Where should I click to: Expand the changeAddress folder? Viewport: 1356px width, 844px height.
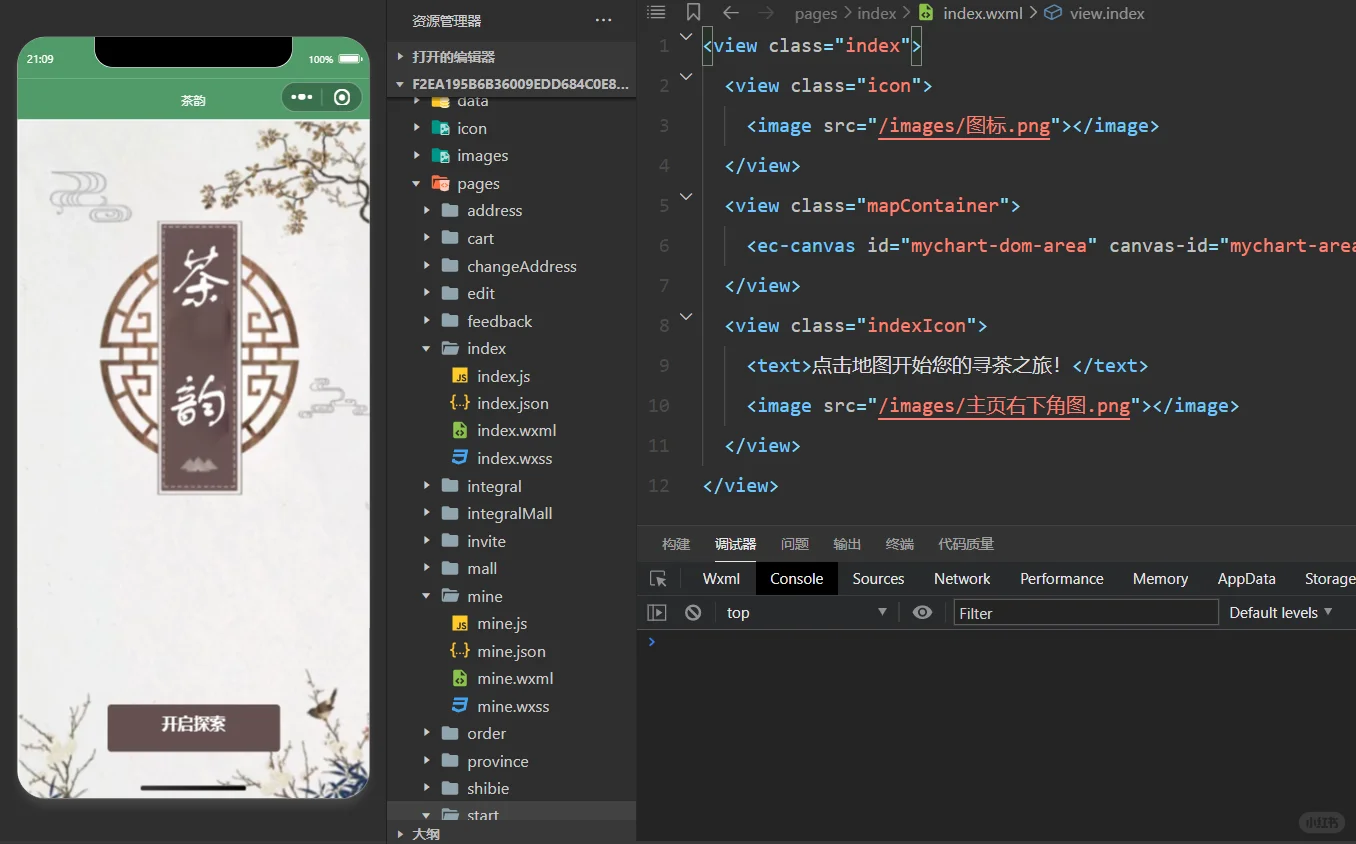[427, 267]
